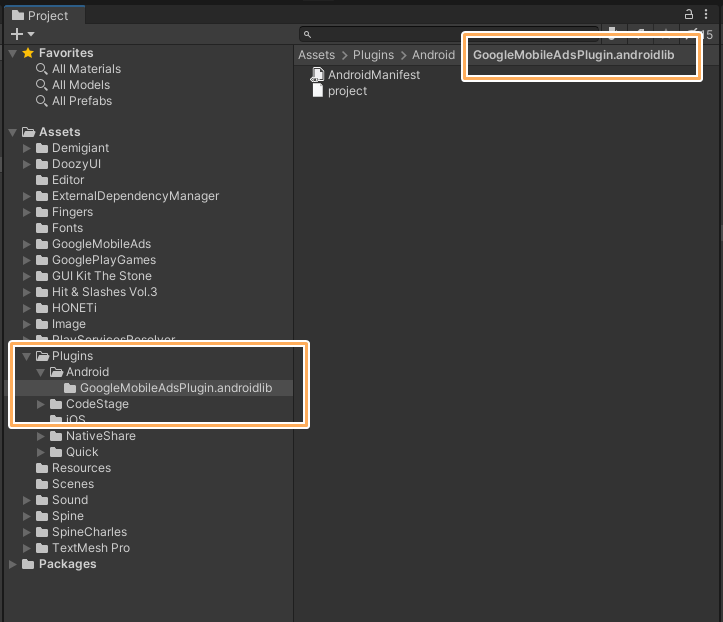
Task: Collapse the Favorites section arrow
Action: 13,53
